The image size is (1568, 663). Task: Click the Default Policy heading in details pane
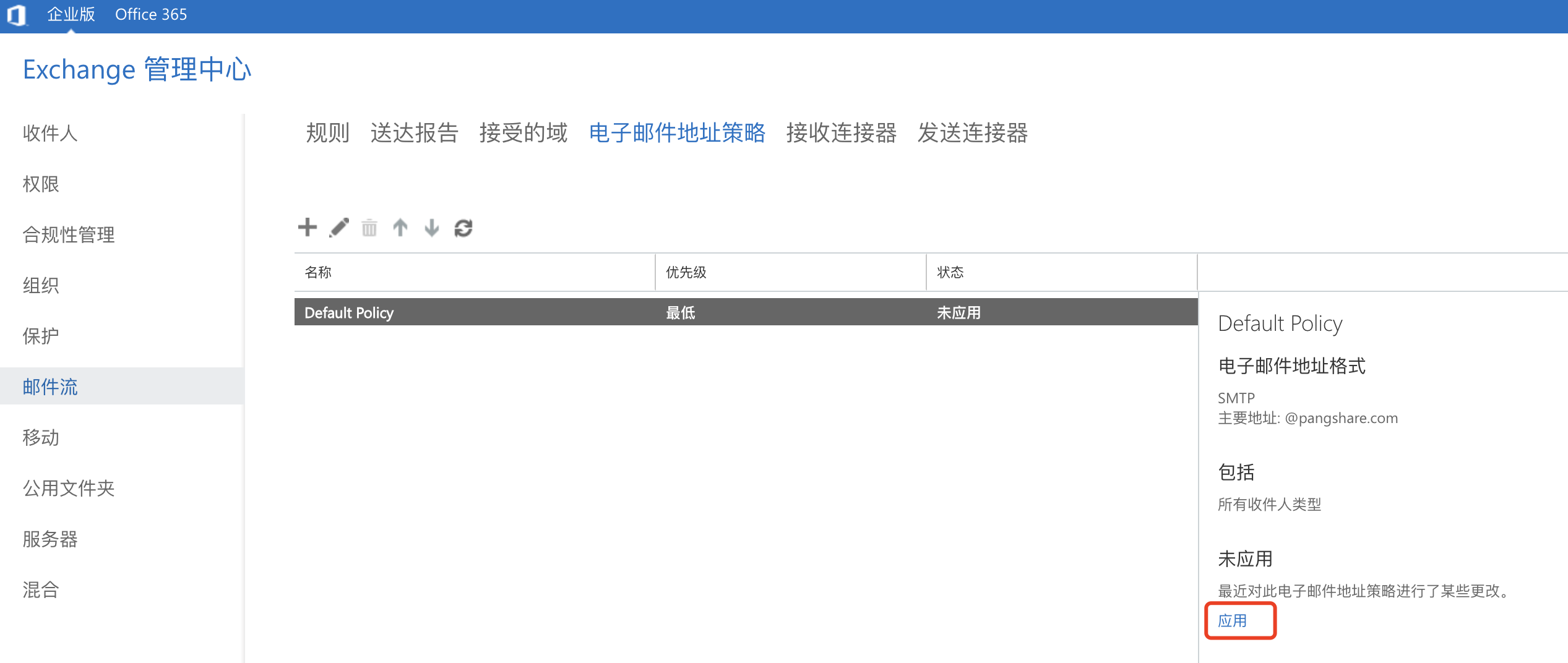(1280, 323)
